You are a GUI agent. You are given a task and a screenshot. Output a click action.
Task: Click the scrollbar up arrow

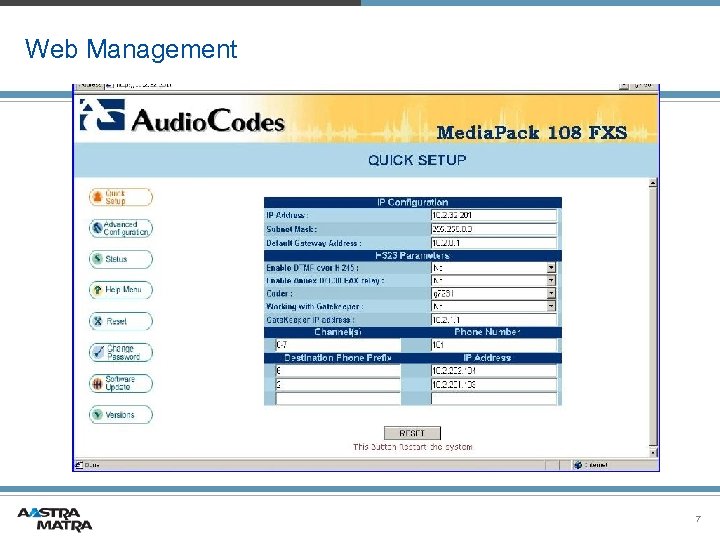point(653,183)
